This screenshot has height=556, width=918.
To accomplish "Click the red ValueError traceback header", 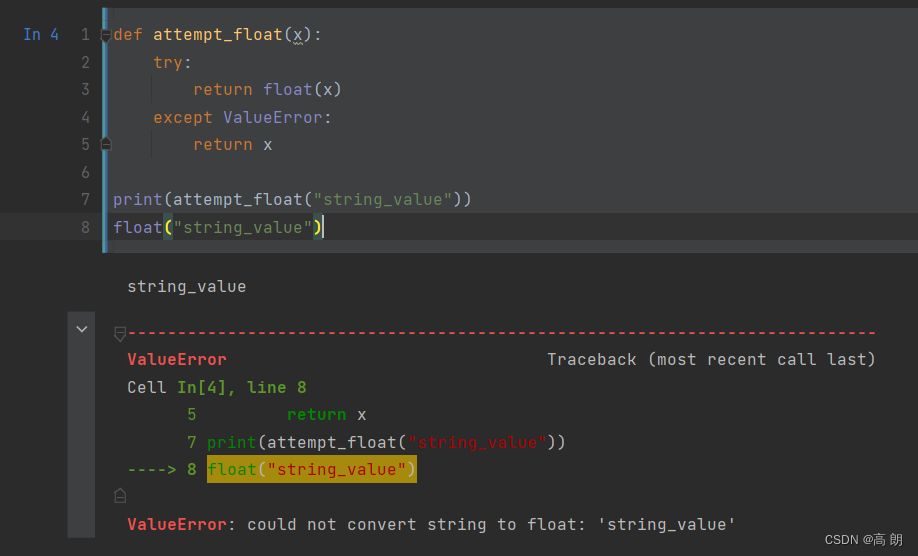I will (177, 359).
